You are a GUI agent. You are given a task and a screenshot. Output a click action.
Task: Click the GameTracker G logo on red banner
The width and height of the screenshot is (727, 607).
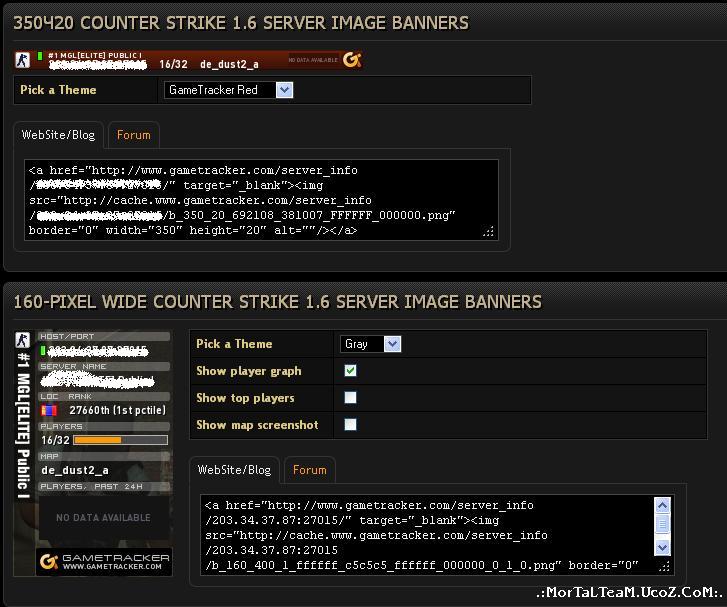[x=352, y=59]
